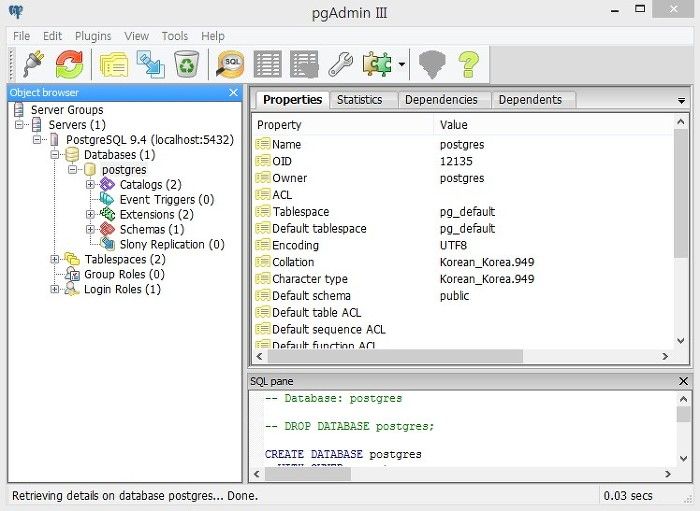700x511 pixels.
Task: Click the Create object icon with the blue arrow
Action: click(x=150, y=65)
